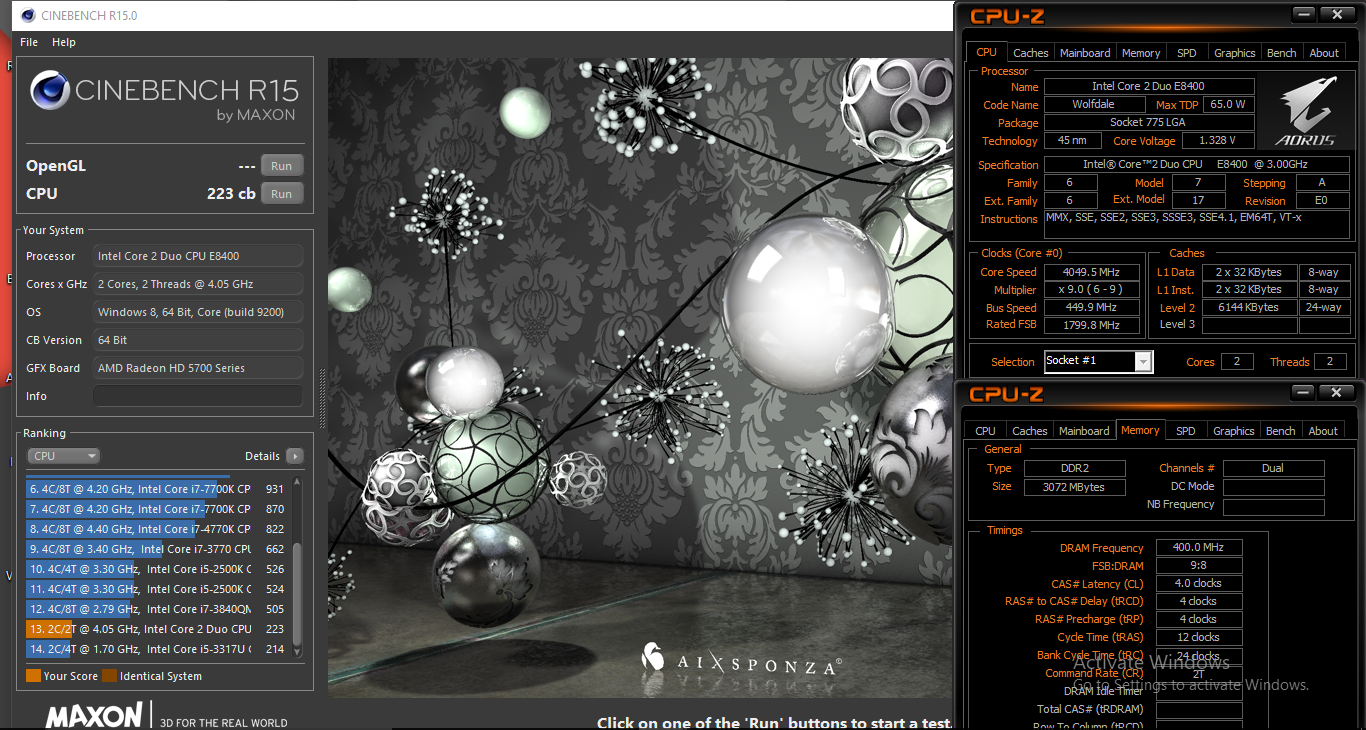Click Core Voltage value 1.328 V
Image resolution: width=1366 pixels, height=730 pixels.
[1217, 141]
